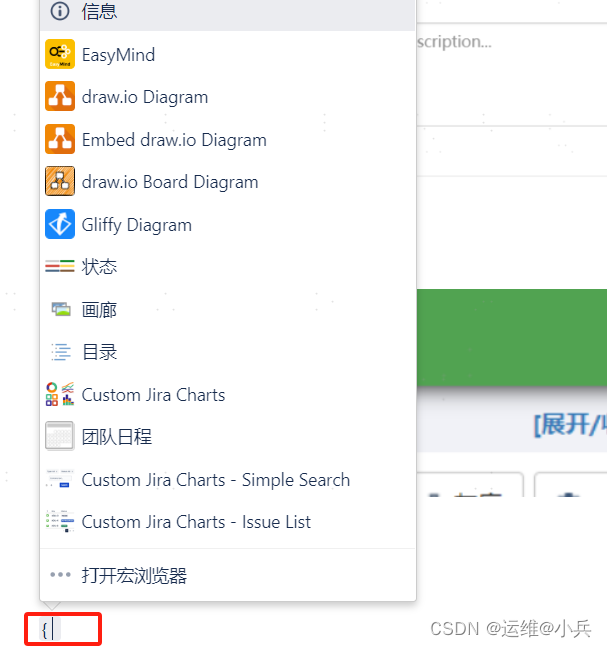
Task: Click the calendar icon for 团队日程
Action: click(x=60, y=436)
